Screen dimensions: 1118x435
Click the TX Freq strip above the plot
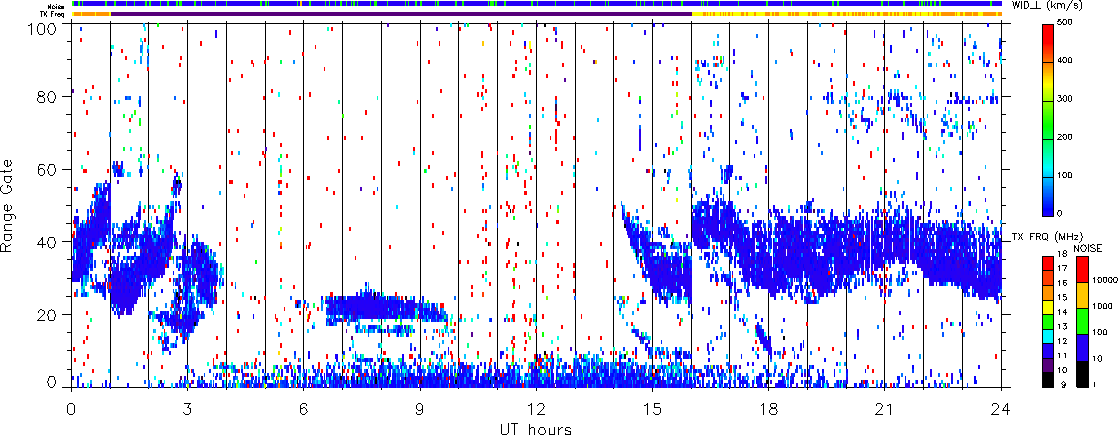click(x=536, y=14)
